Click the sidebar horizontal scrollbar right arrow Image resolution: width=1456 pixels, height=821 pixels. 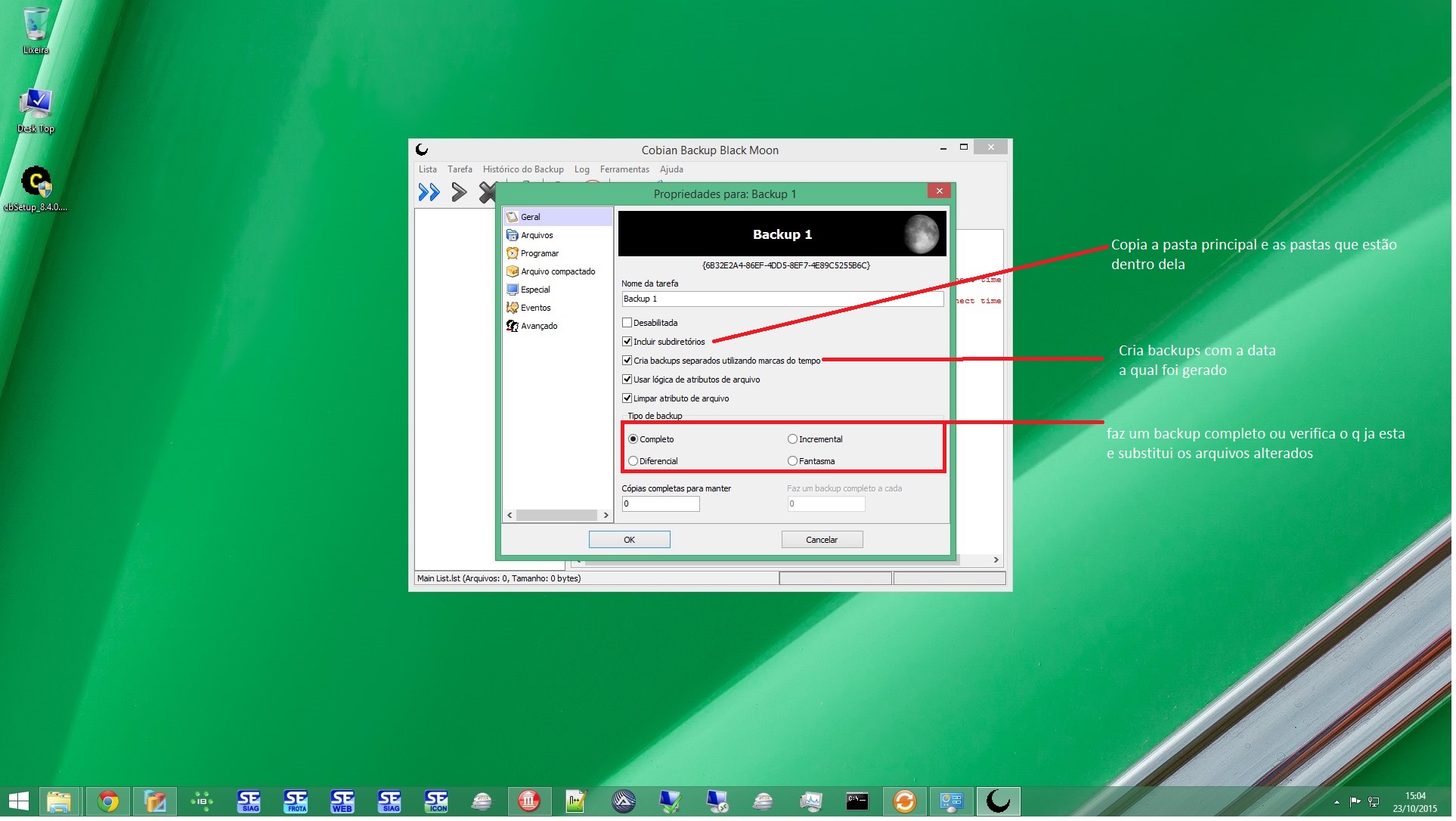[x=607, y=516]
